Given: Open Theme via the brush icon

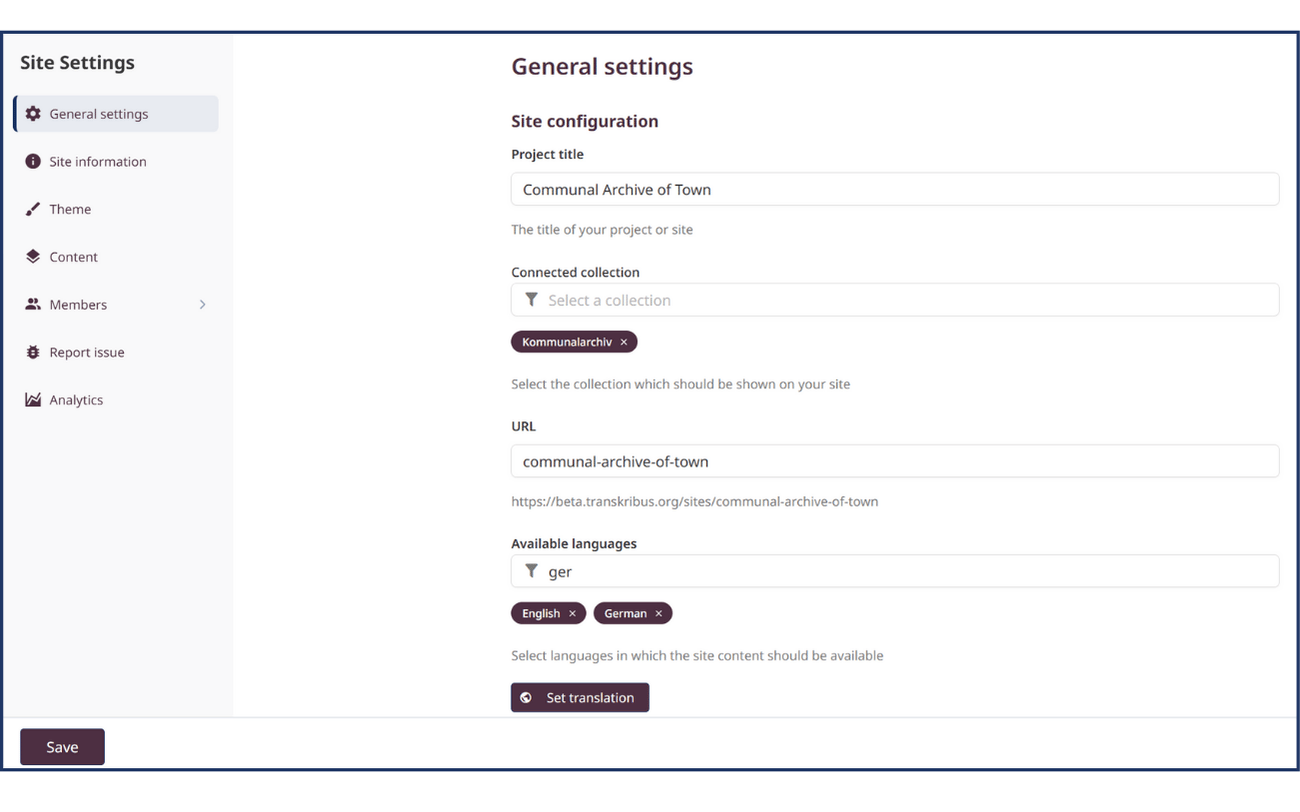Looking at the screenshot, I should (31, 209).
